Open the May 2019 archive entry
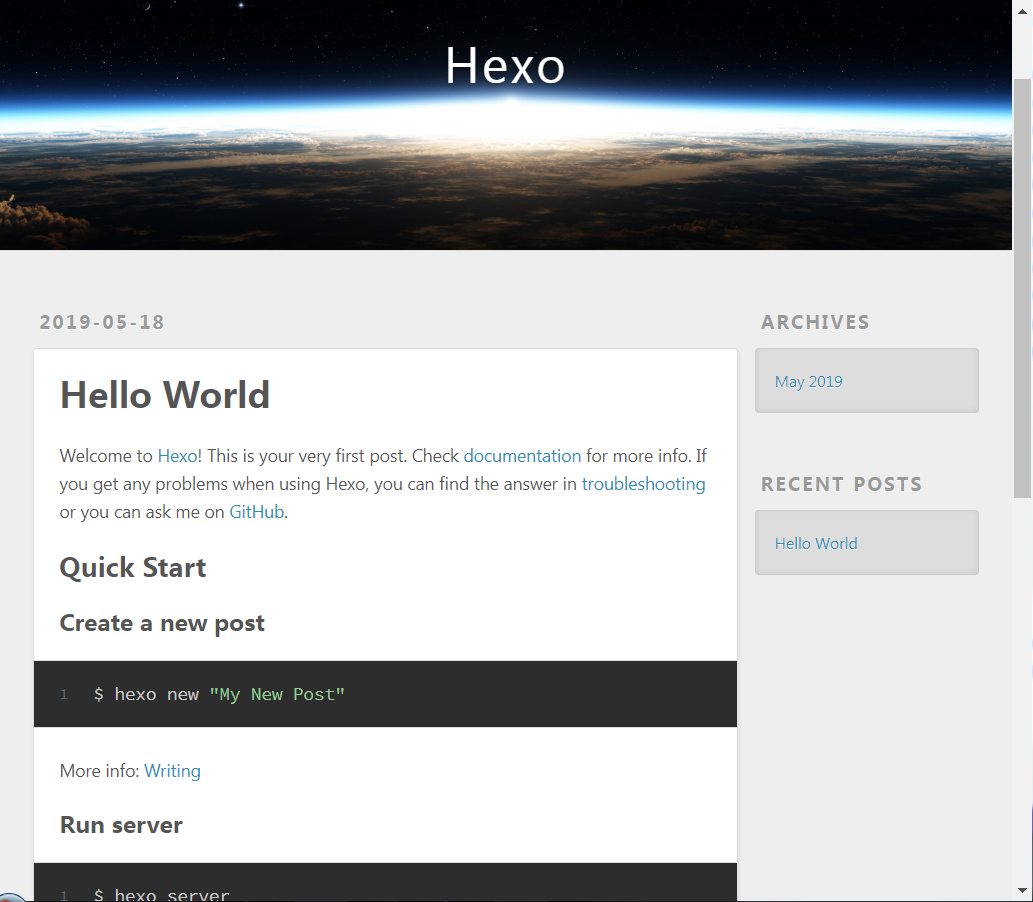 coord(808,381)
